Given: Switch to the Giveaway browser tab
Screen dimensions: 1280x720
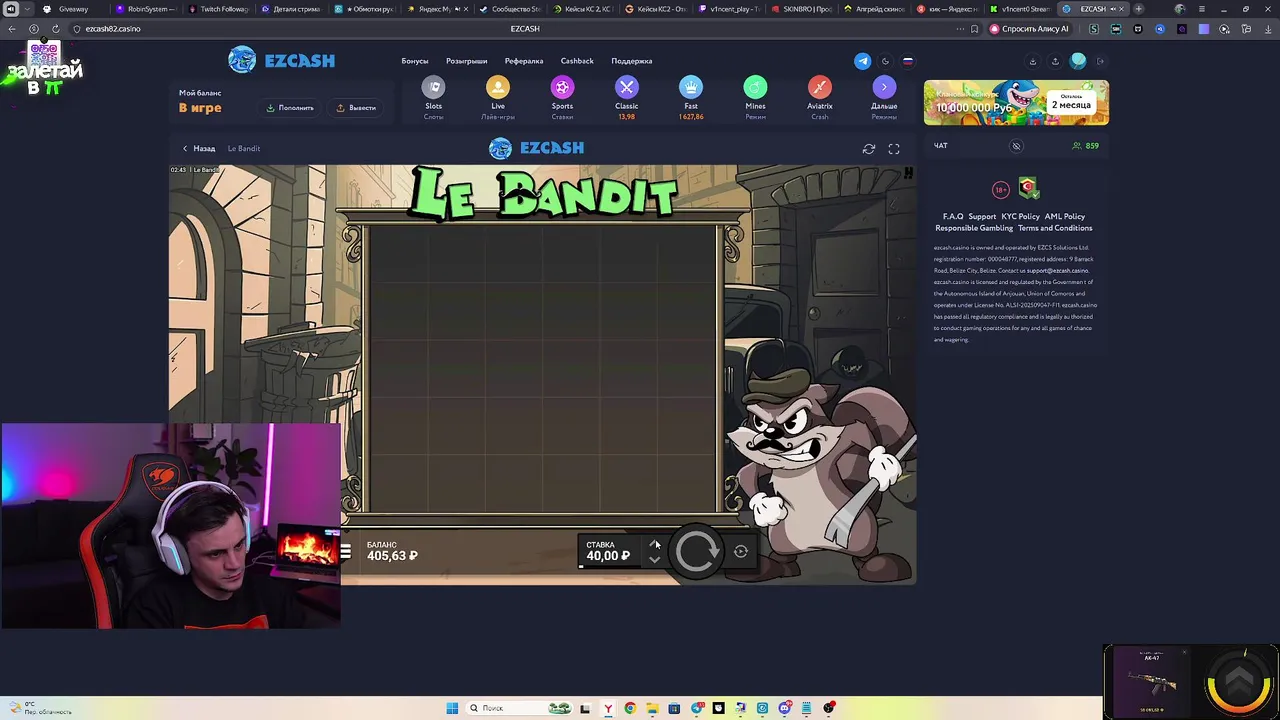Looking at the screenshot, I should click(72, 9).
